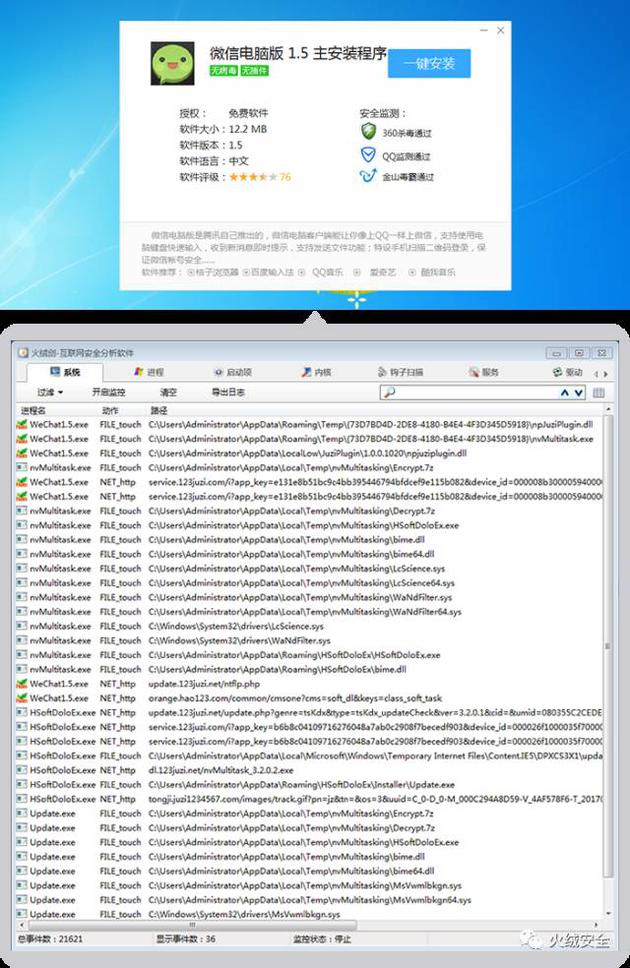
Task: Click the Kingsoft antivirus check icon
Action: tap(368, 176)
